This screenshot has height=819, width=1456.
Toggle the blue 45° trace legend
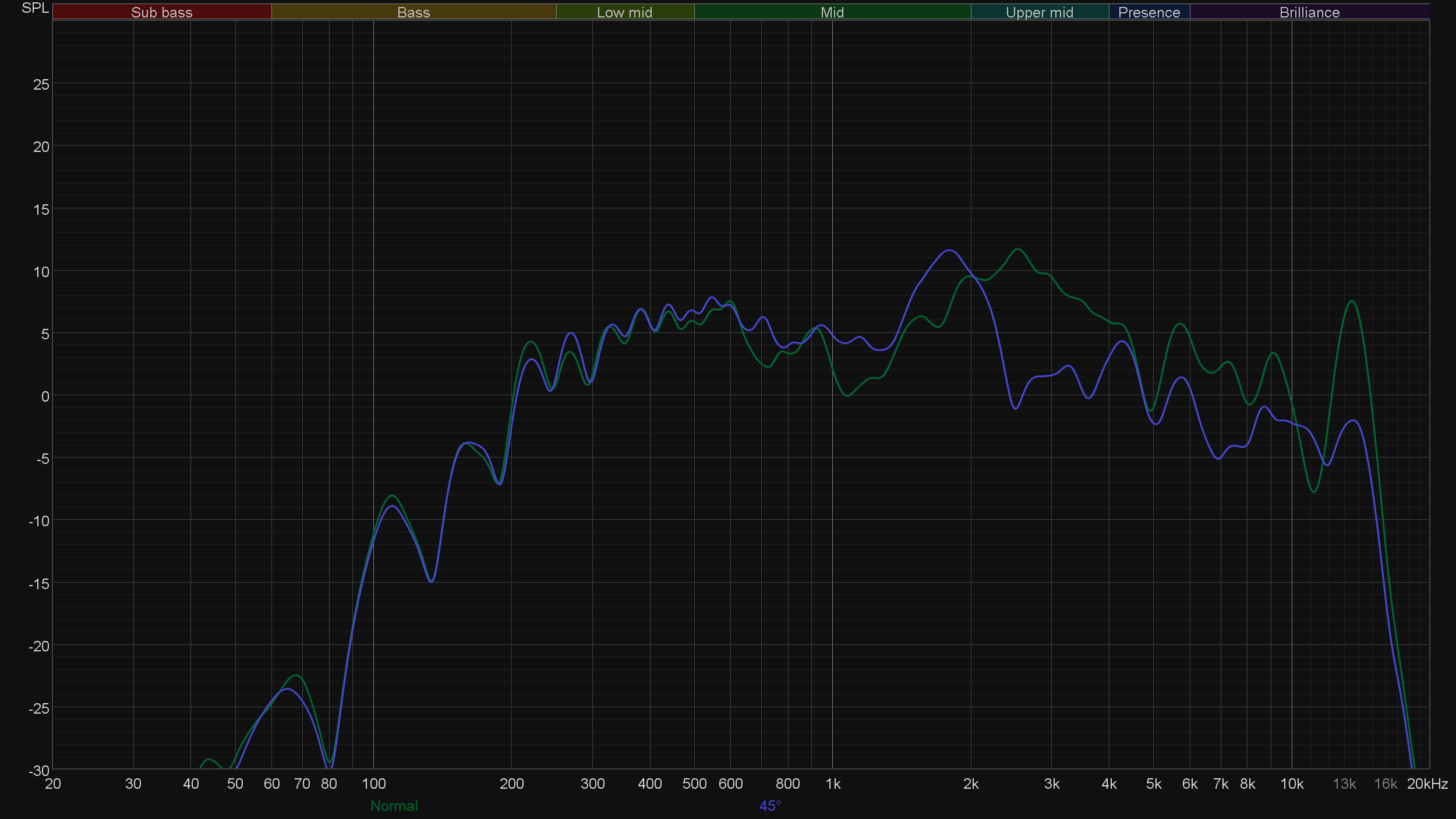point(769,806)
